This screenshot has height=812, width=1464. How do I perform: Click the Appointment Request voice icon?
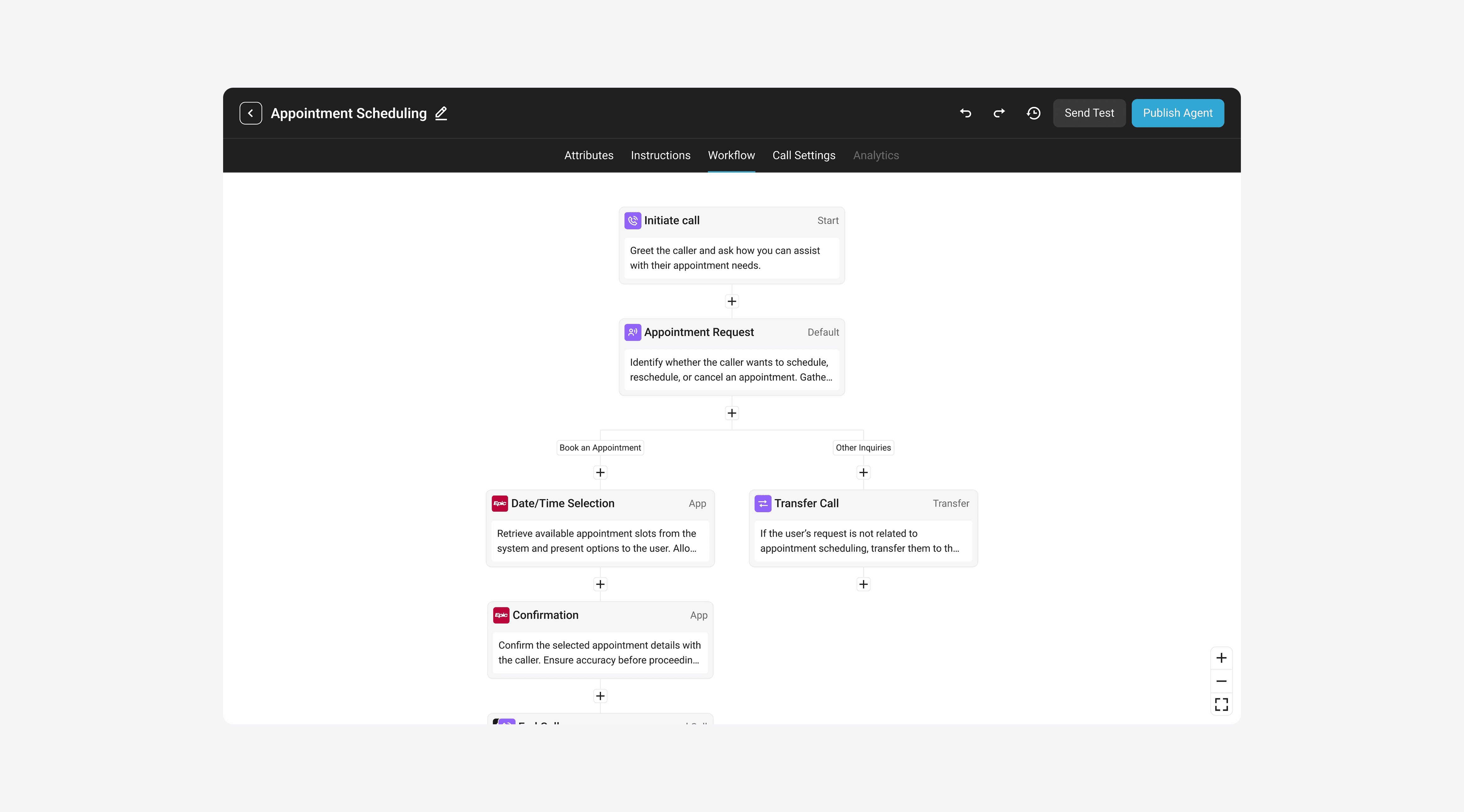pos(633,332)
